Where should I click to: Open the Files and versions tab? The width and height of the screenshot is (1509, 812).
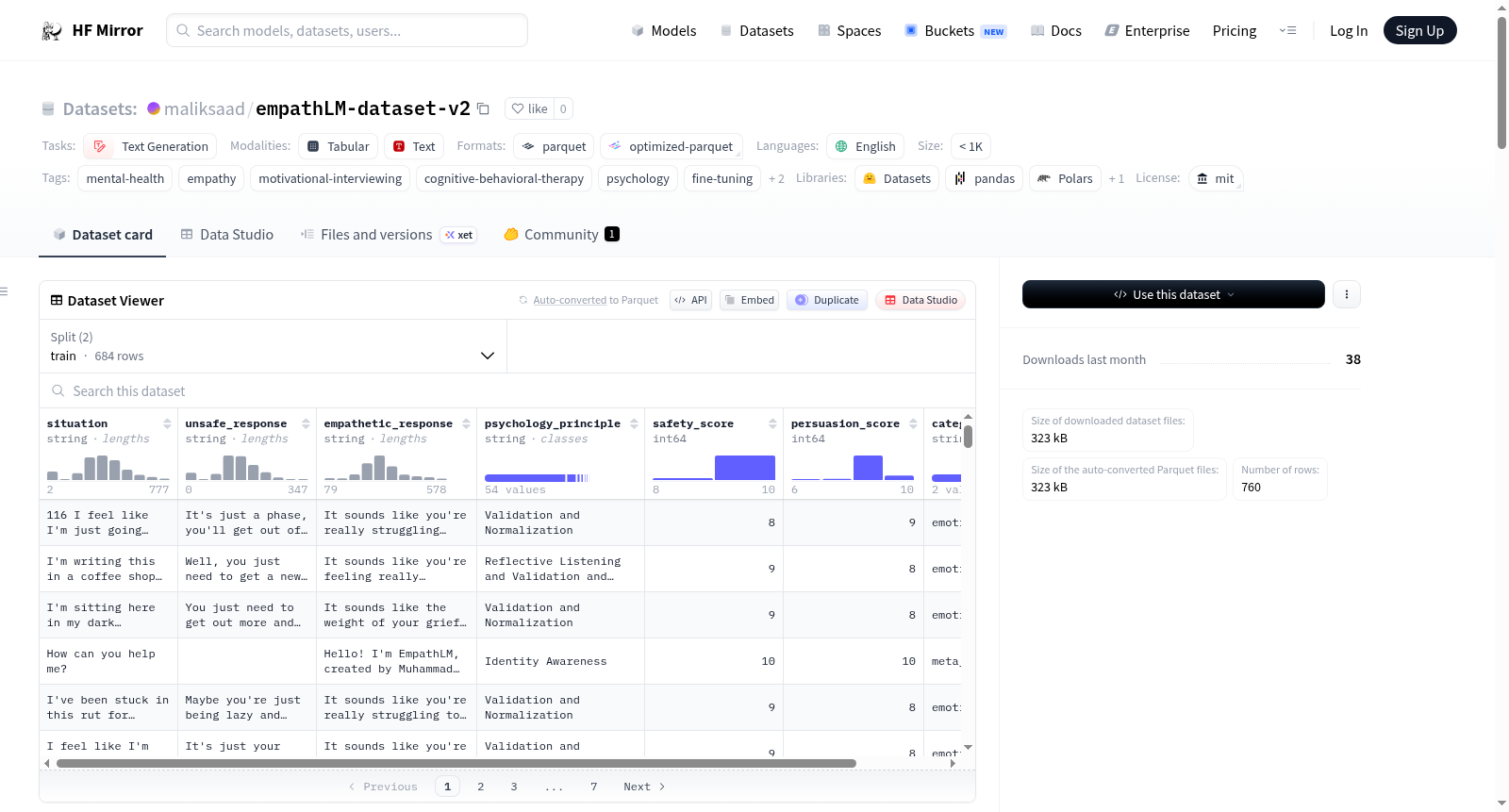point(389,235)
